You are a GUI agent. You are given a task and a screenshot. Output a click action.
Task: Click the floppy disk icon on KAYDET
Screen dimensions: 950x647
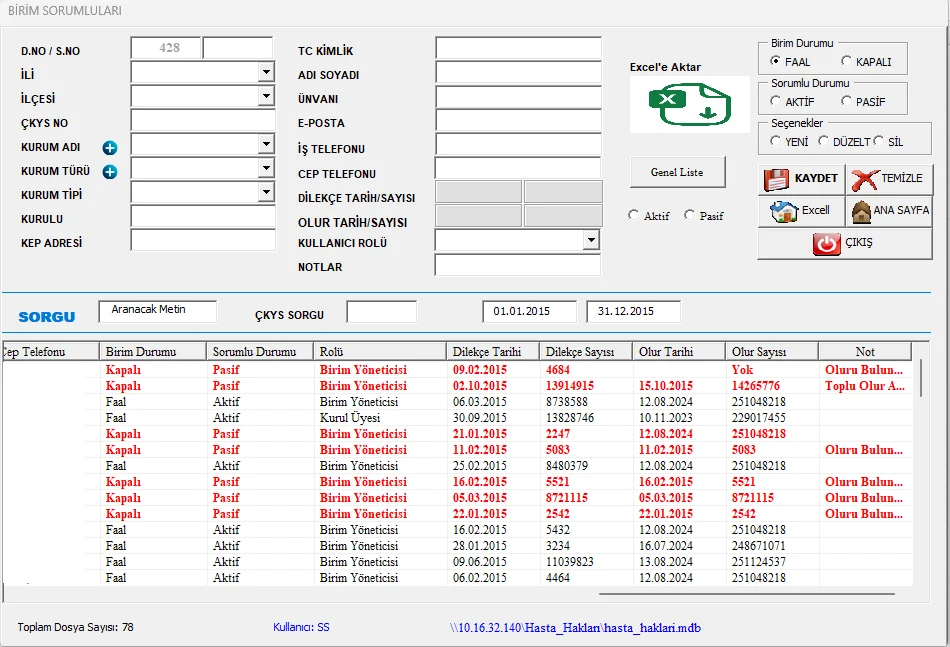tap(776, 179)
